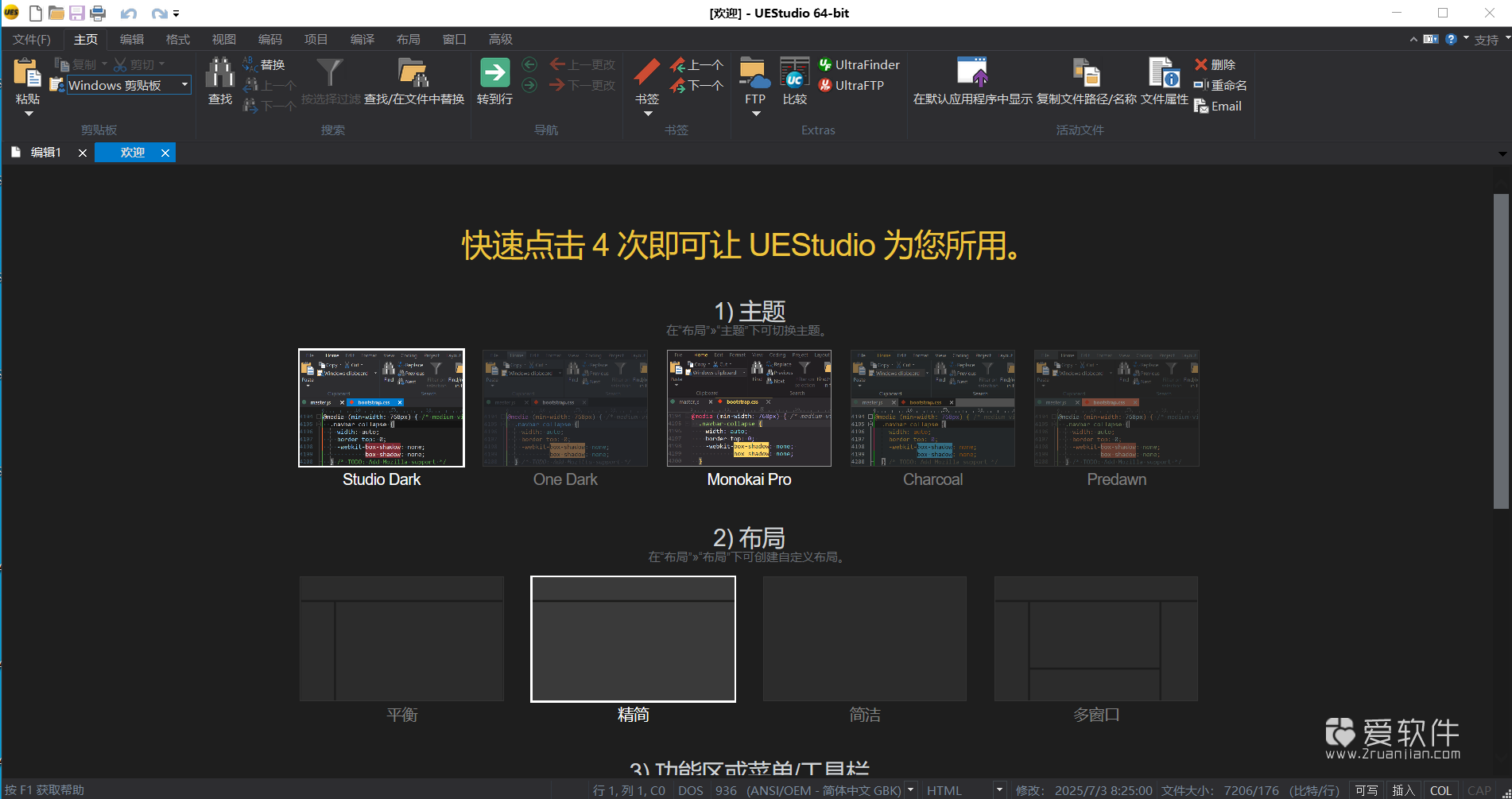Viewport: 1512px width, 799px height.
Task: Launch UltraFinder from Extras
Action: (x=859, y=64)
